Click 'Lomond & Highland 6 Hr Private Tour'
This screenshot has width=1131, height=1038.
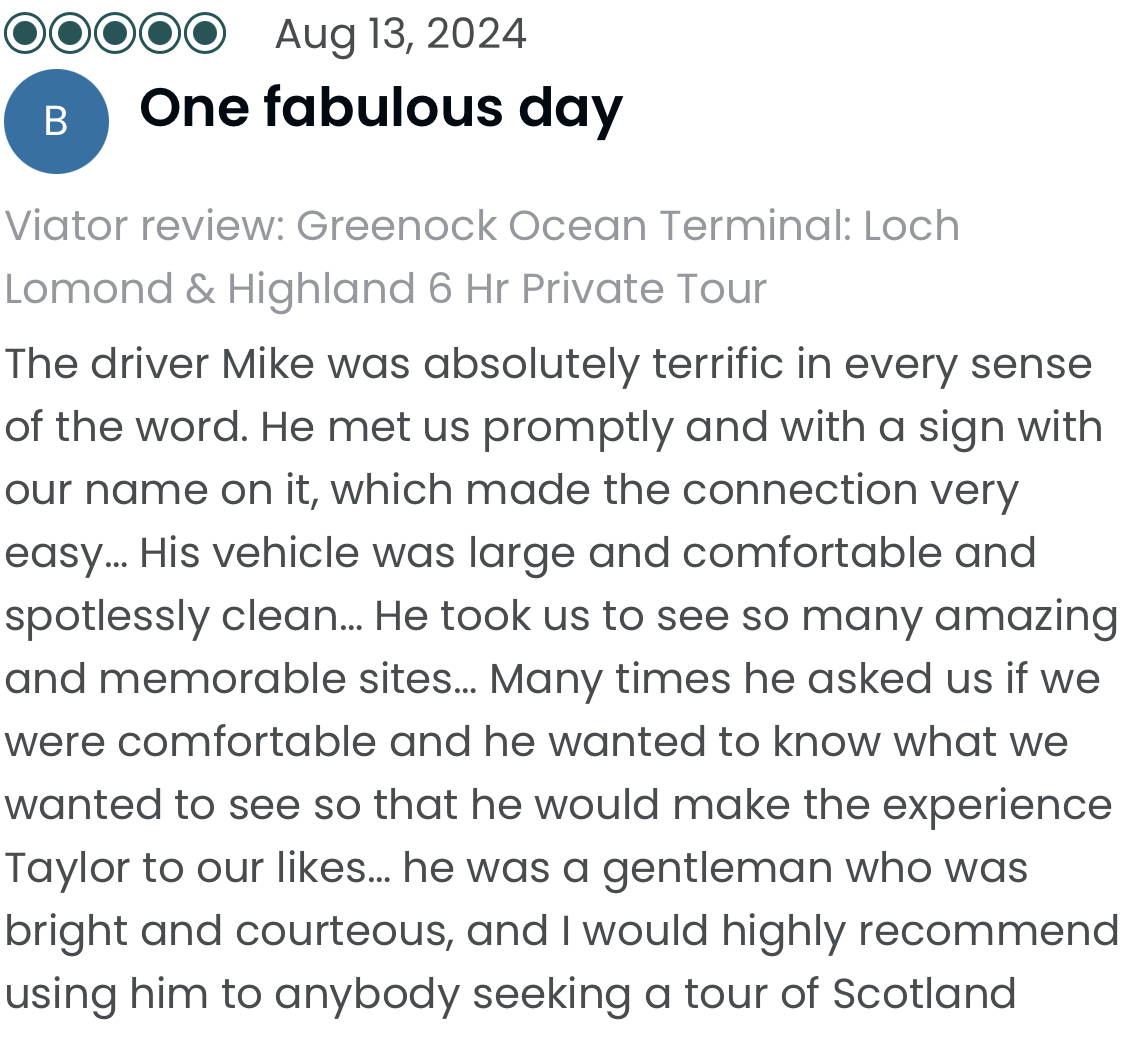[385, 289]
